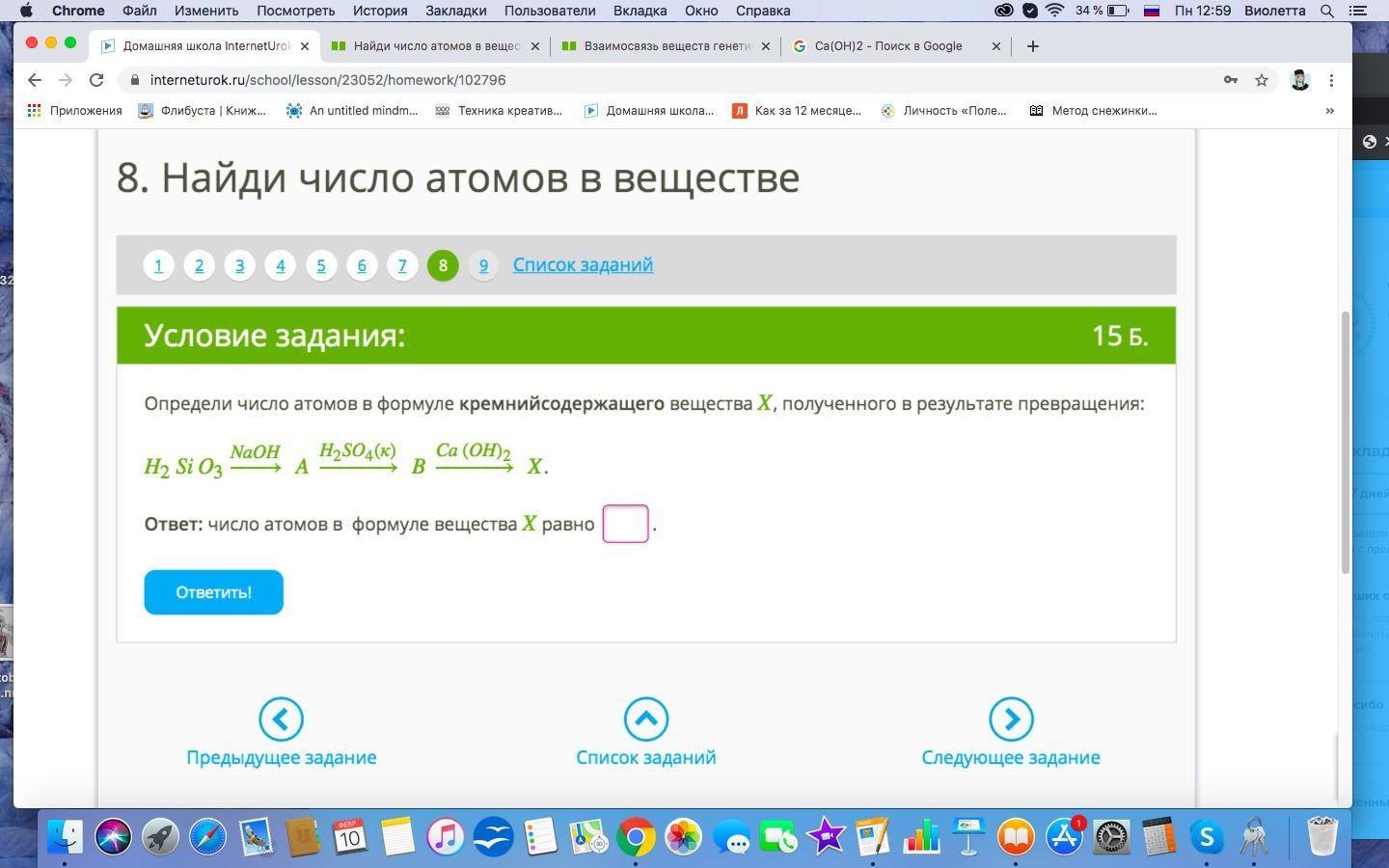The width and height of the screenshot is (1389, 868).
Task: Open the Закладки menu
Action: point(456,11)
